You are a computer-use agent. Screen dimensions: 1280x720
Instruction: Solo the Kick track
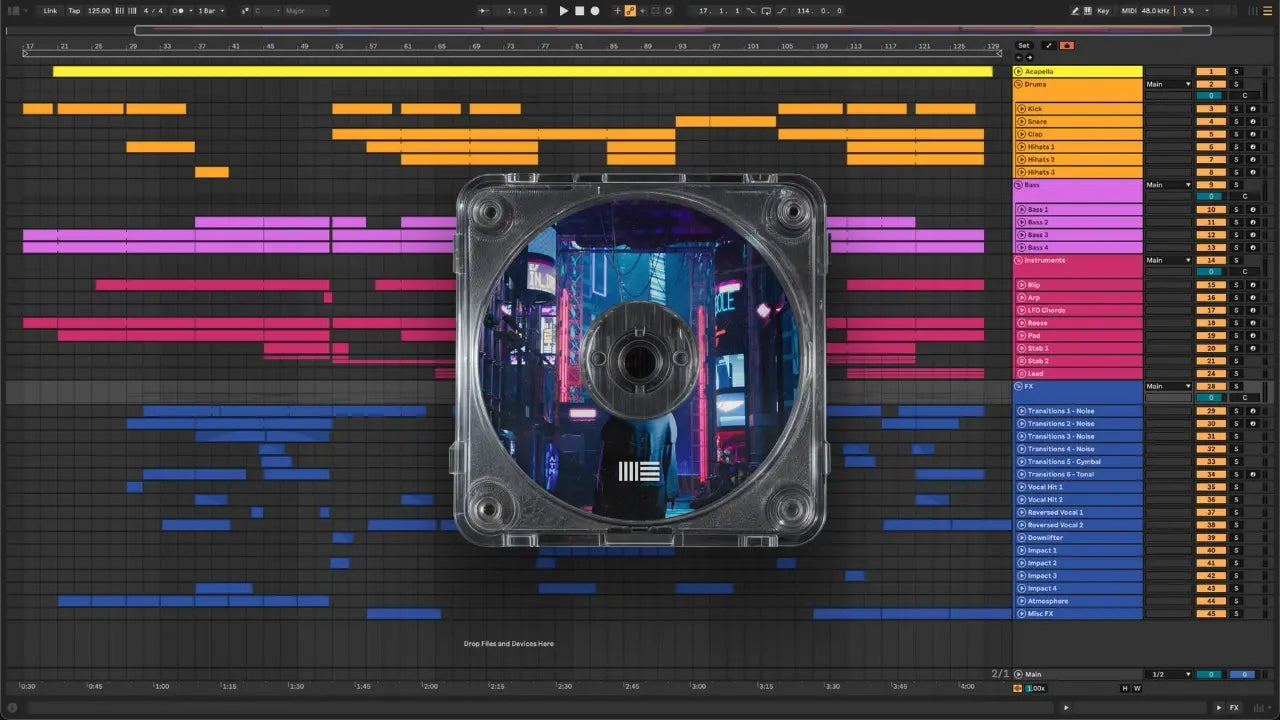click(x=1236, y=109)
